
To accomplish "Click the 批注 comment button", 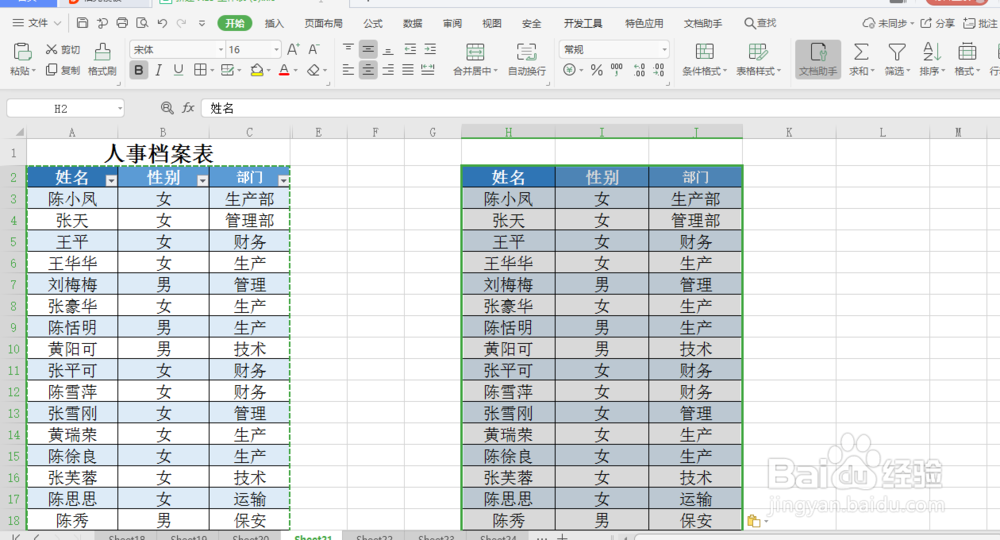I will (980, 23).
